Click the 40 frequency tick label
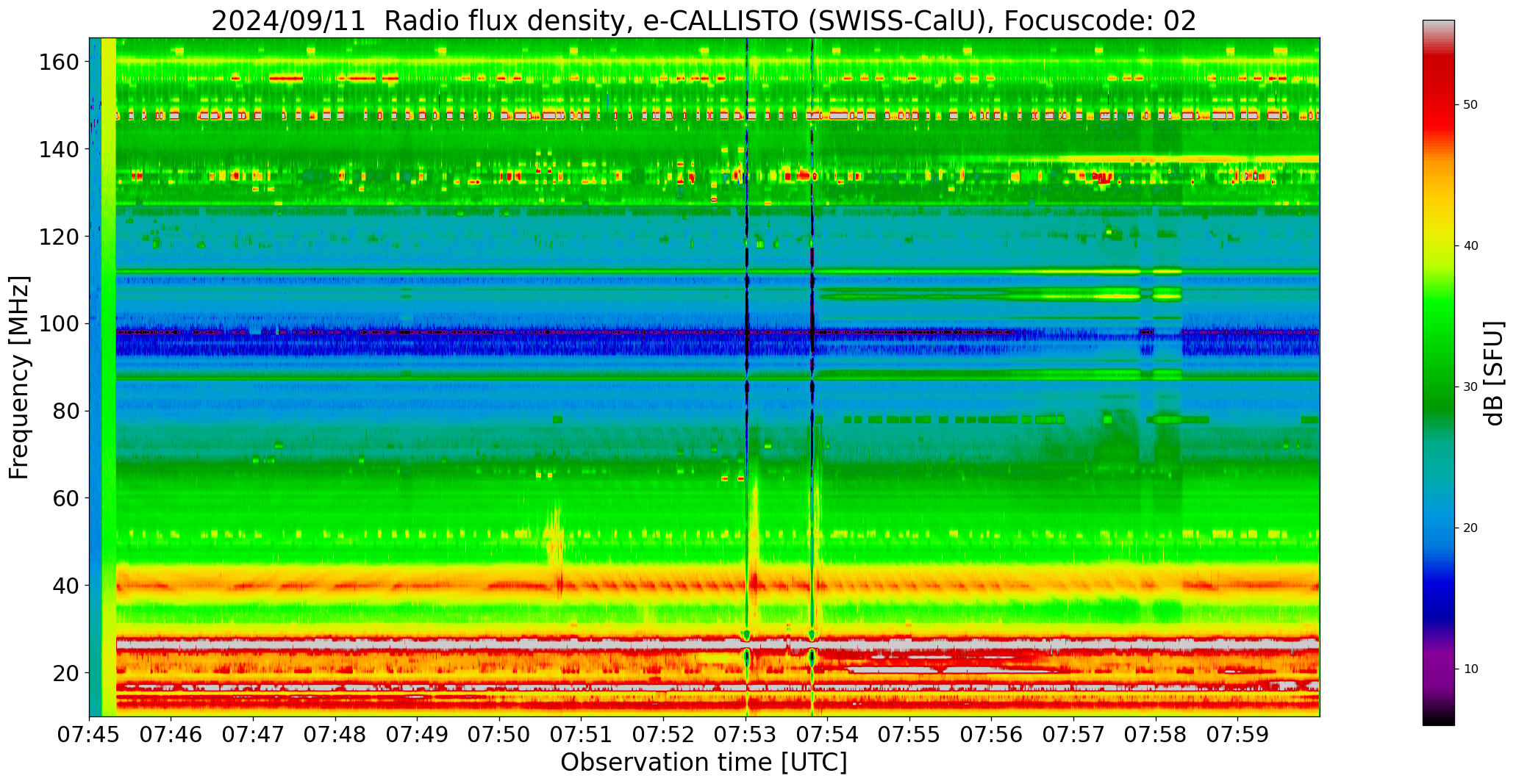Screen dimensions: 1516x784 click(x=65, y=586)
